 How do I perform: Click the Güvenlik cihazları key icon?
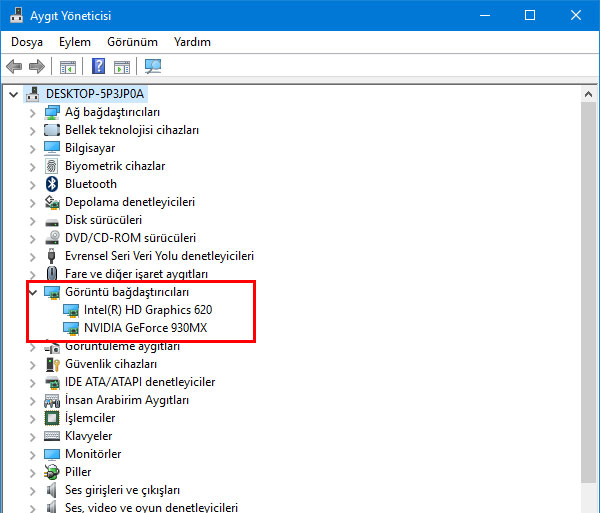tap(52, 364)
